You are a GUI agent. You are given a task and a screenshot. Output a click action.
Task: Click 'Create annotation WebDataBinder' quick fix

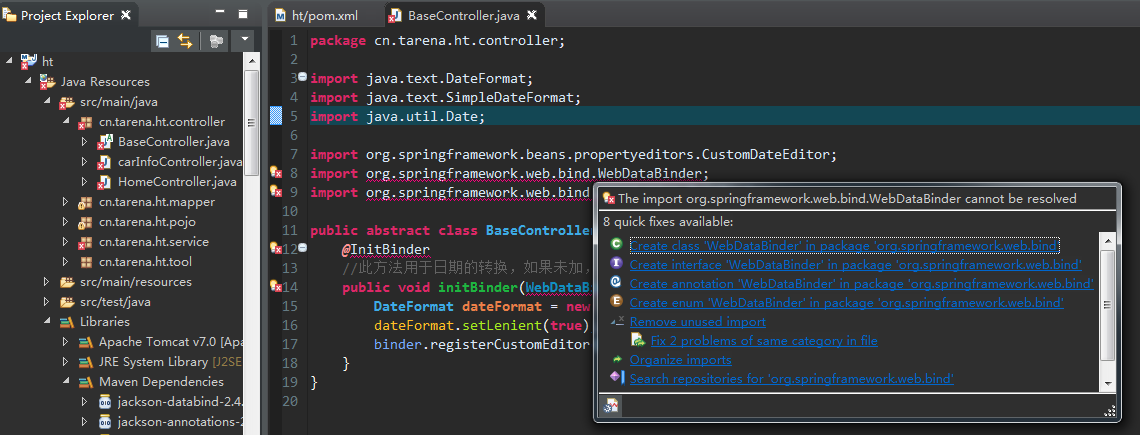pyautogui.click(x=862, y=283)
